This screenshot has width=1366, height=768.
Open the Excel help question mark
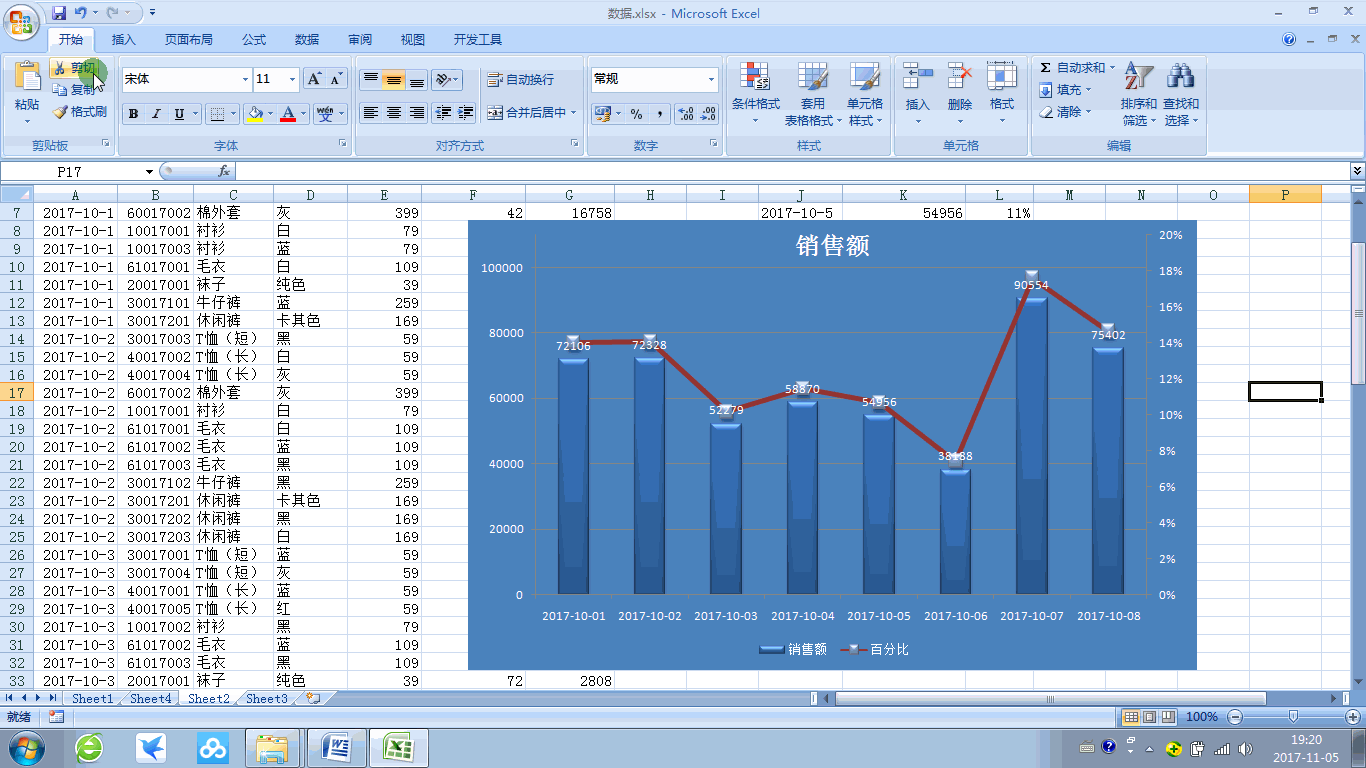tap(1289, 40)
